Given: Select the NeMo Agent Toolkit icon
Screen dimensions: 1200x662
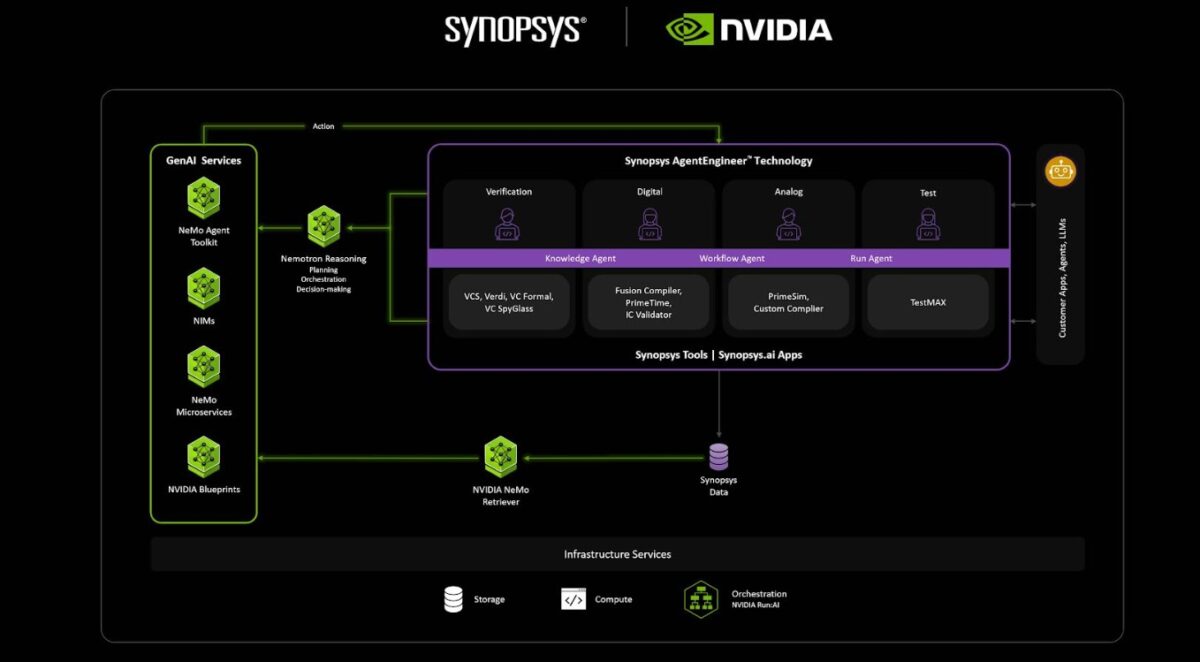Looking at the screenshot, I should tap(203, 197).
